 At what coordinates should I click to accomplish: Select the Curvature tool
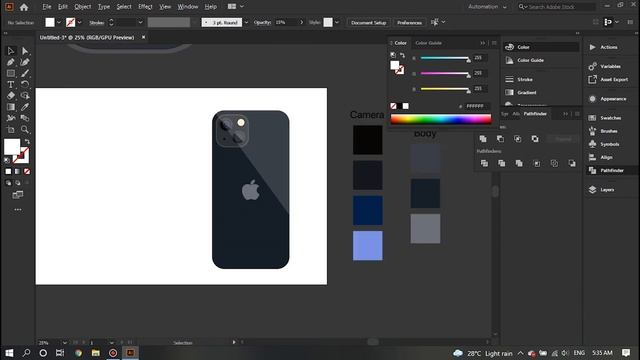24,62
